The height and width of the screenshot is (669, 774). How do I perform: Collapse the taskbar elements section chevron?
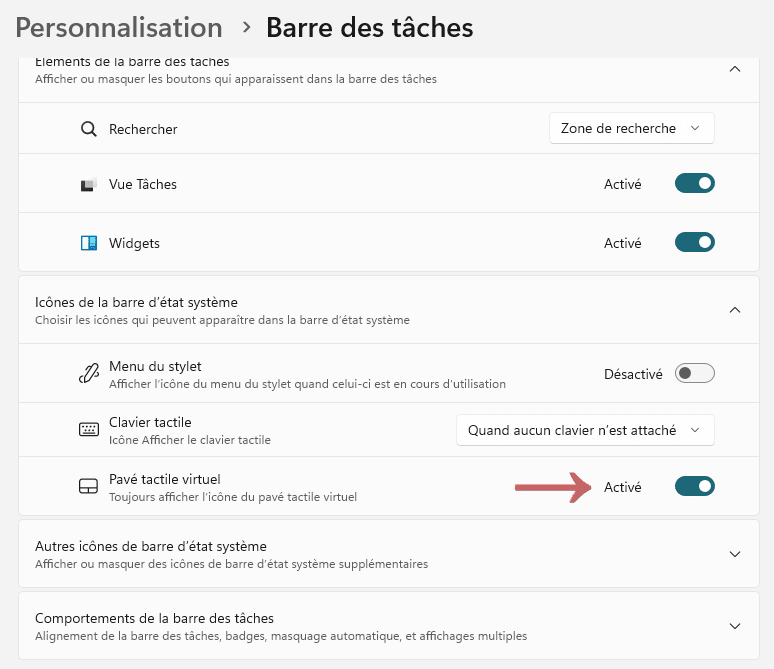[735, 69]
